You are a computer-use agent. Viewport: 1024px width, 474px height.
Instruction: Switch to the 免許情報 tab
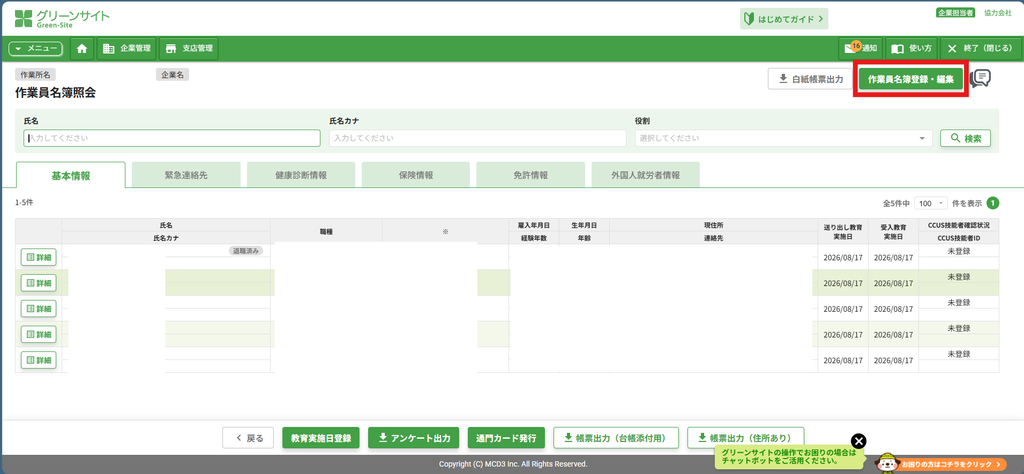[x=531, y=175]
